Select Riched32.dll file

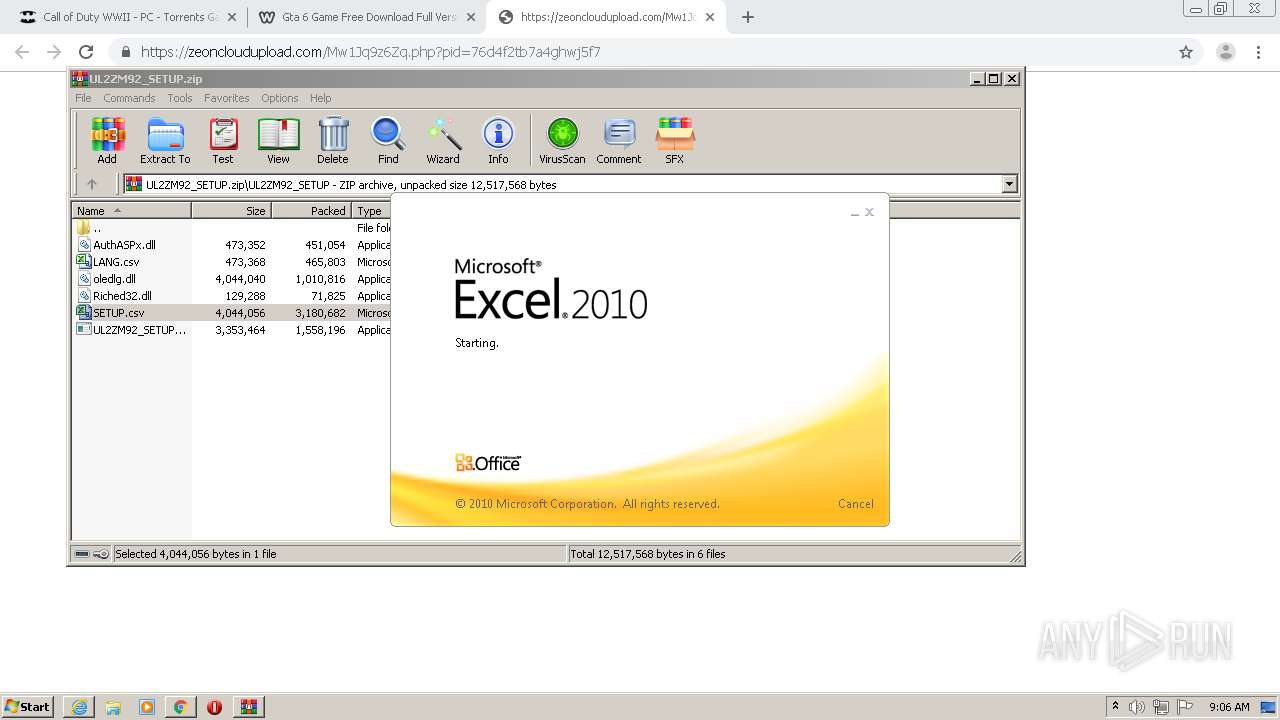[x=232, y=296]
